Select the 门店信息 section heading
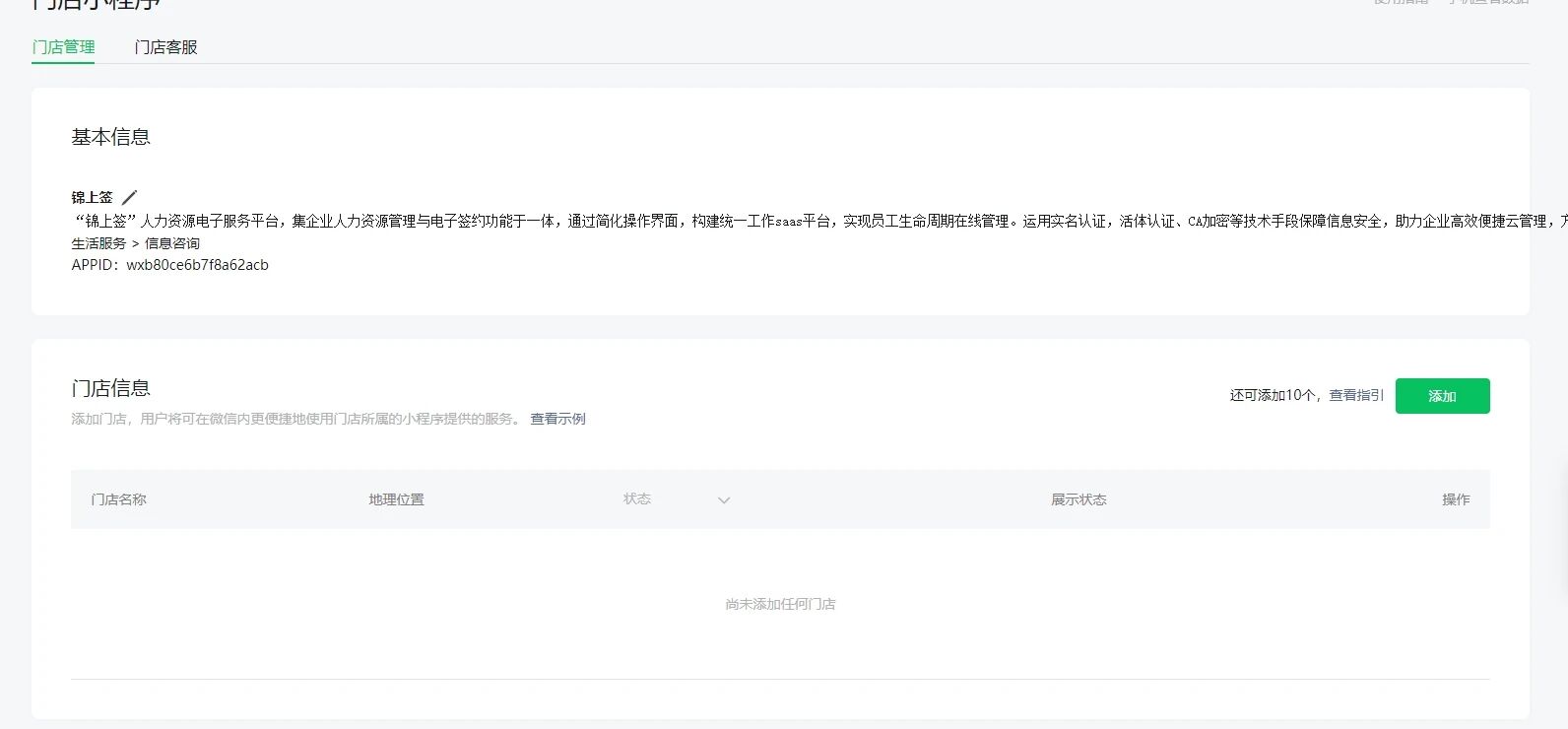Screen dimensions: 1568x729 point(110,388)
